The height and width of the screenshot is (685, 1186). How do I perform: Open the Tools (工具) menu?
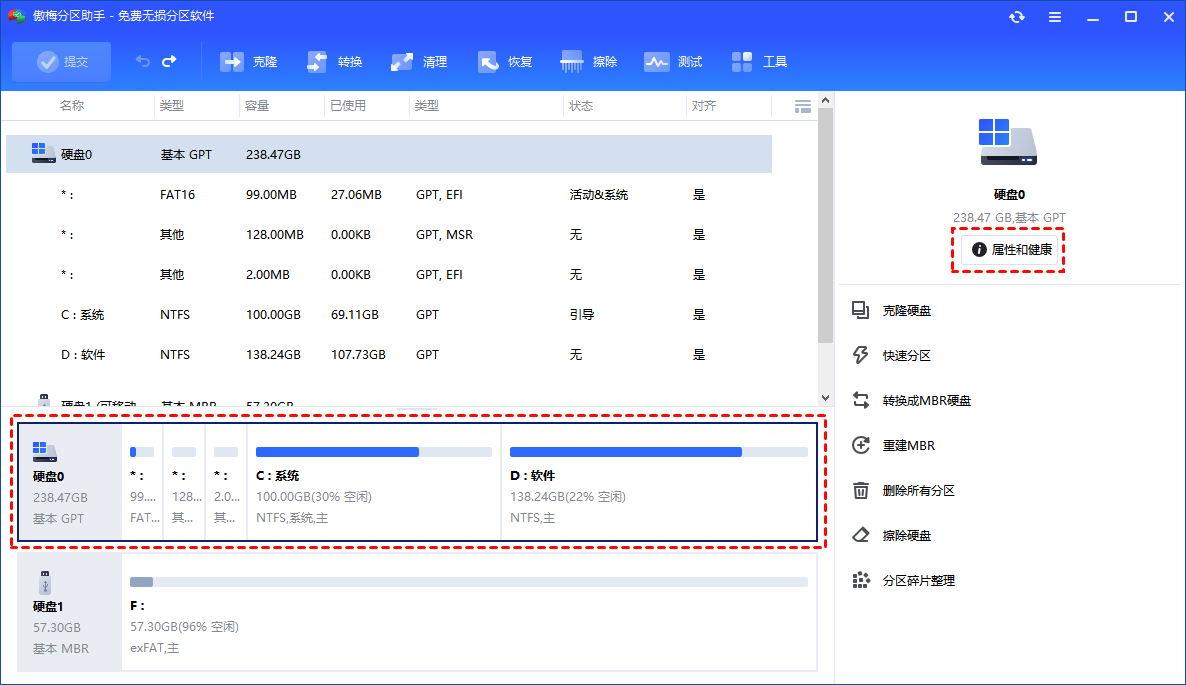coord(742,62)
